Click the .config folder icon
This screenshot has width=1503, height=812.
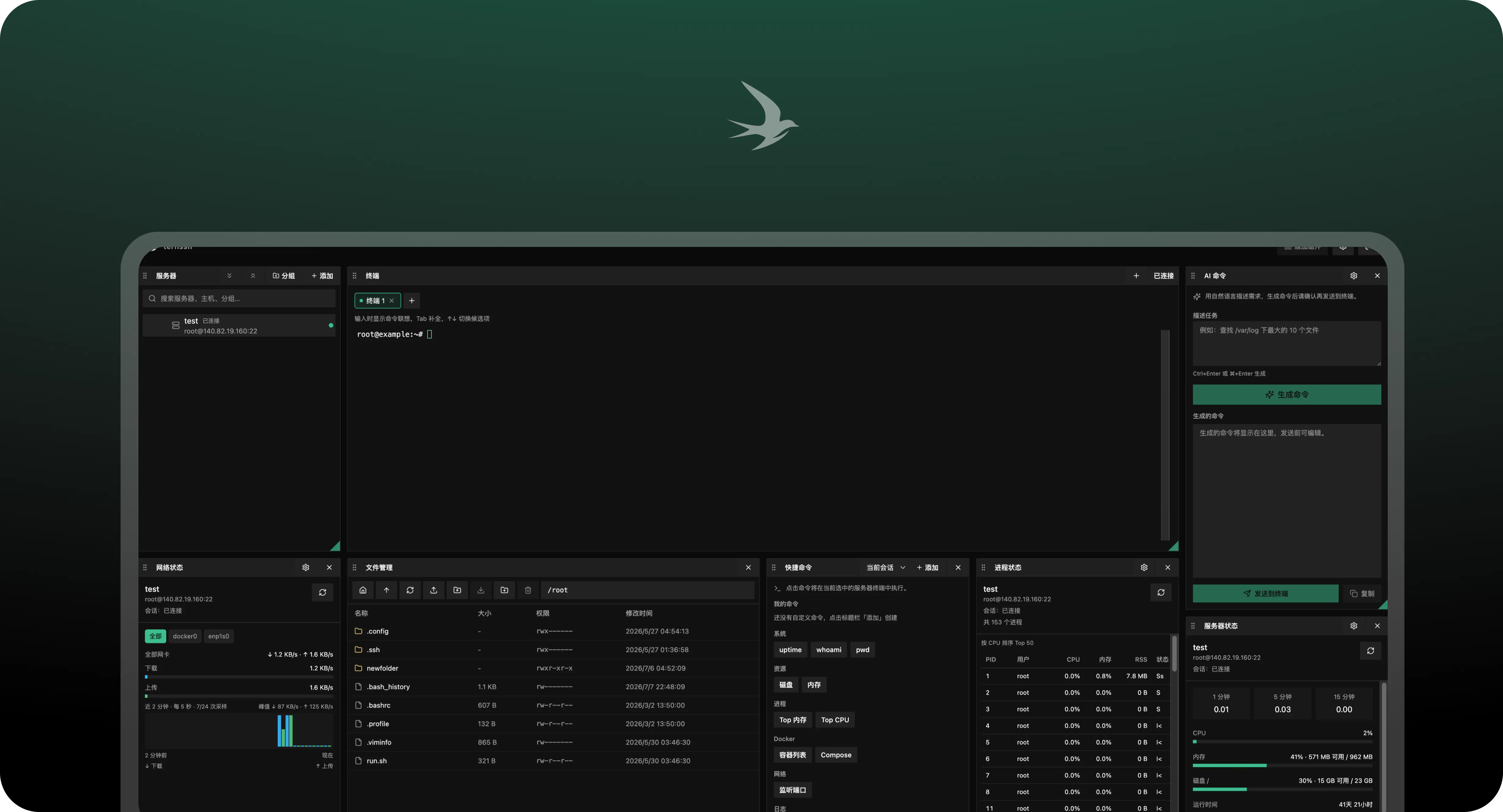pos(359,631)
